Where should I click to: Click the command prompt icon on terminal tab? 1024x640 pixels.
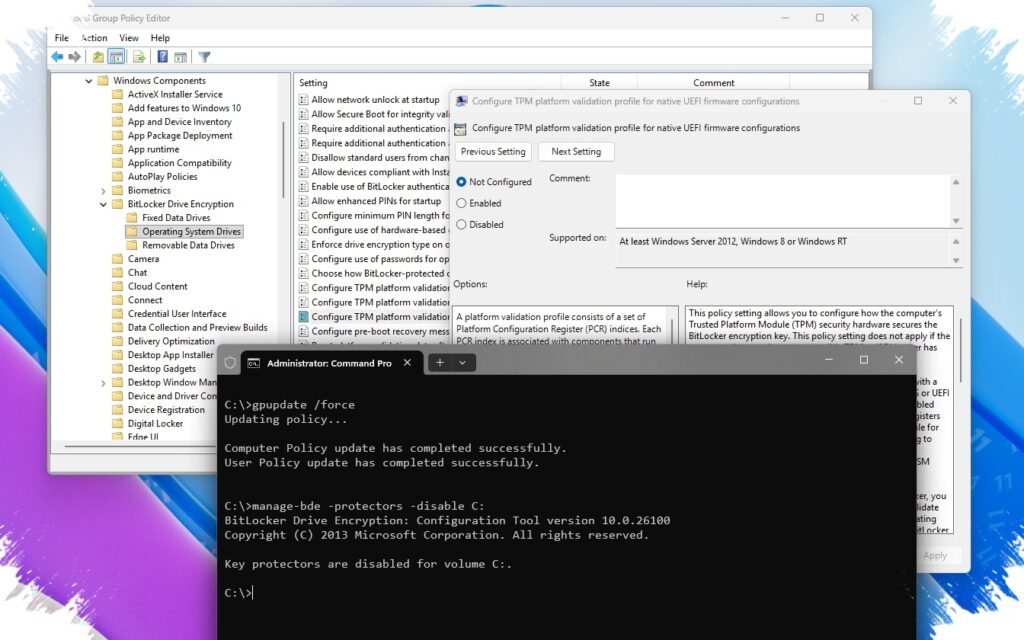pyautogui.click(x=253, y=363)
